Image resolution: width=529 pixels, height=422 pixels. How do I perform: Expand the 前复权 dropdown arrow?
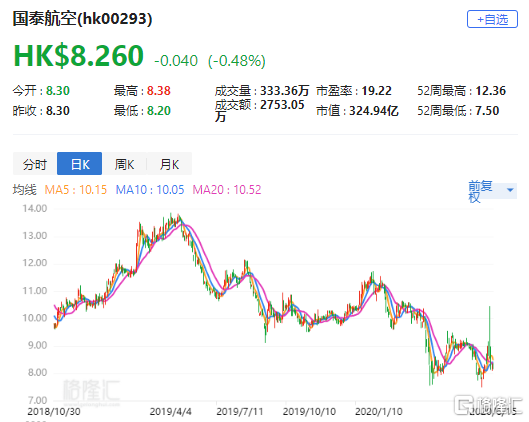coord(510,190)
